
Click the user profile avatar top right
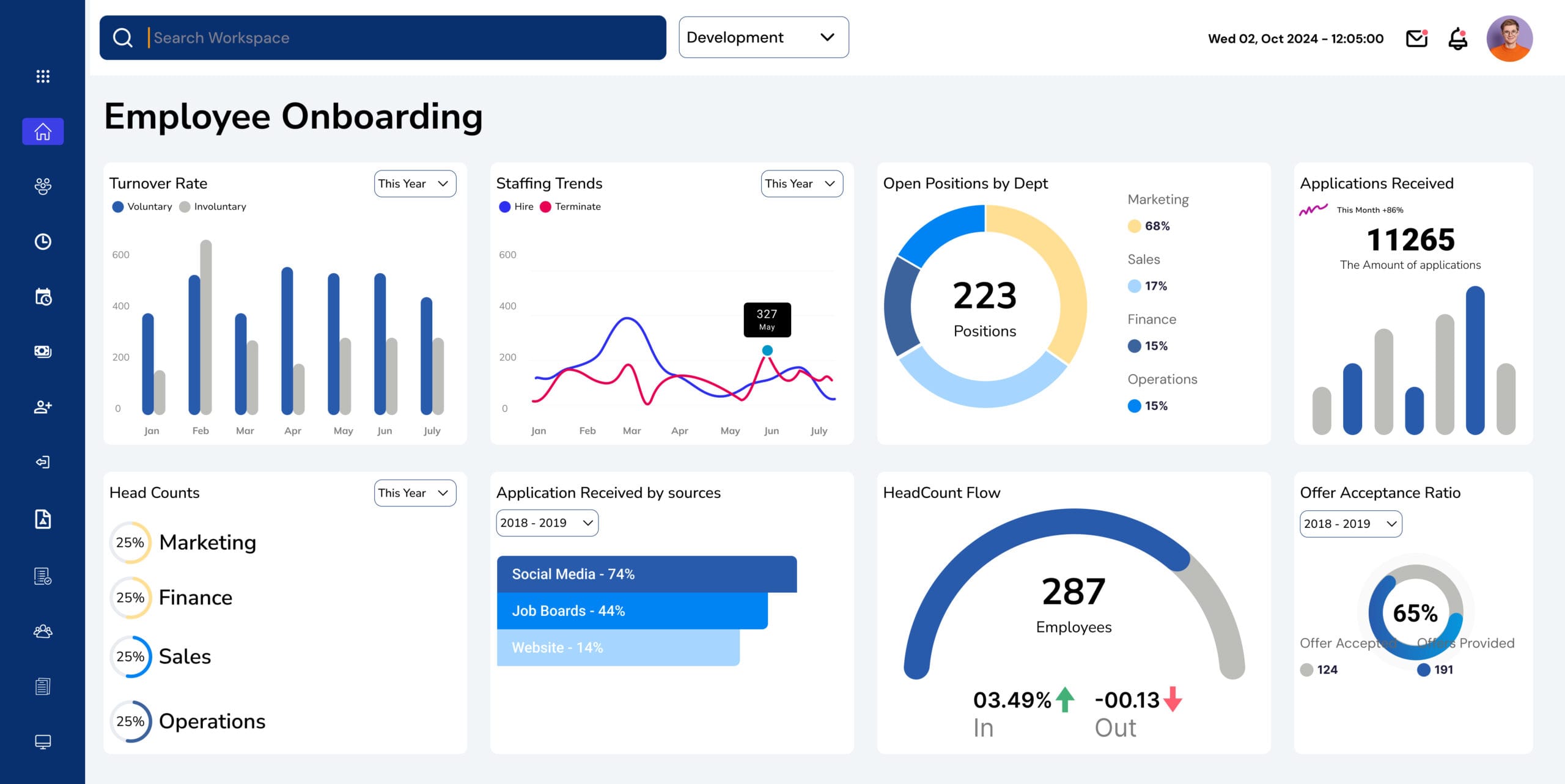click(1510, 38)
